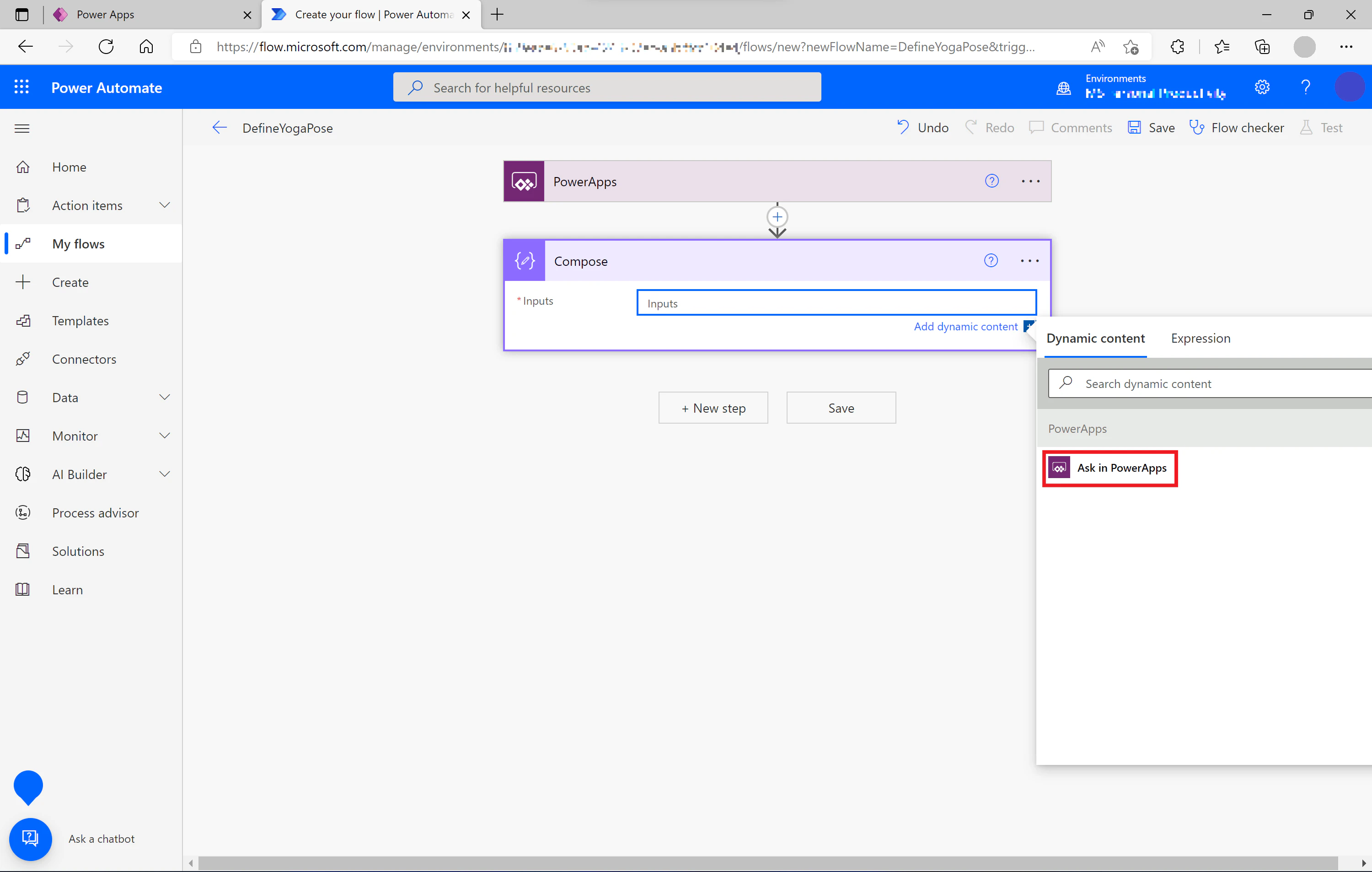This screenshot has height=872, width=1372.
Task: Select Ask in PowerApps dynamic content
Action: [x=1109, y=468]
